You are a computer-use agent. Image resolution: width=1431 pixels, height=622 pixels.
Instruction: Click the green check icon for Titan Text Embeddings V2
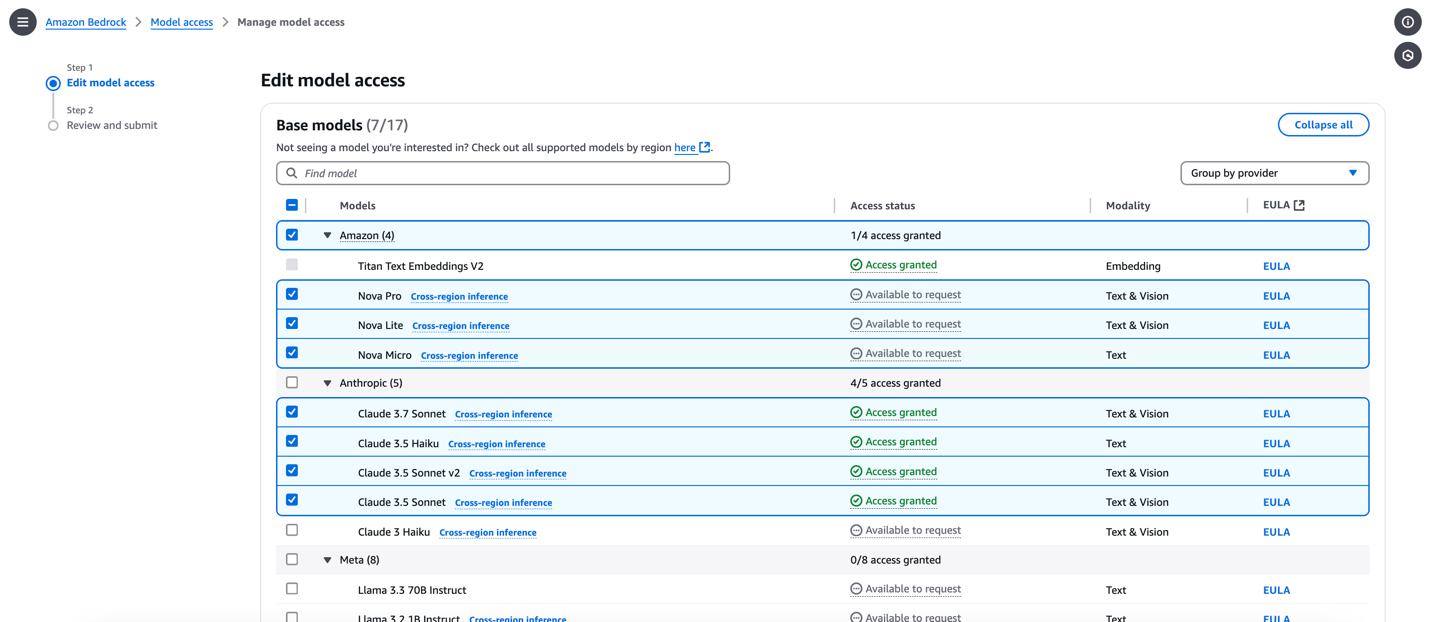[x=856, y=265]
